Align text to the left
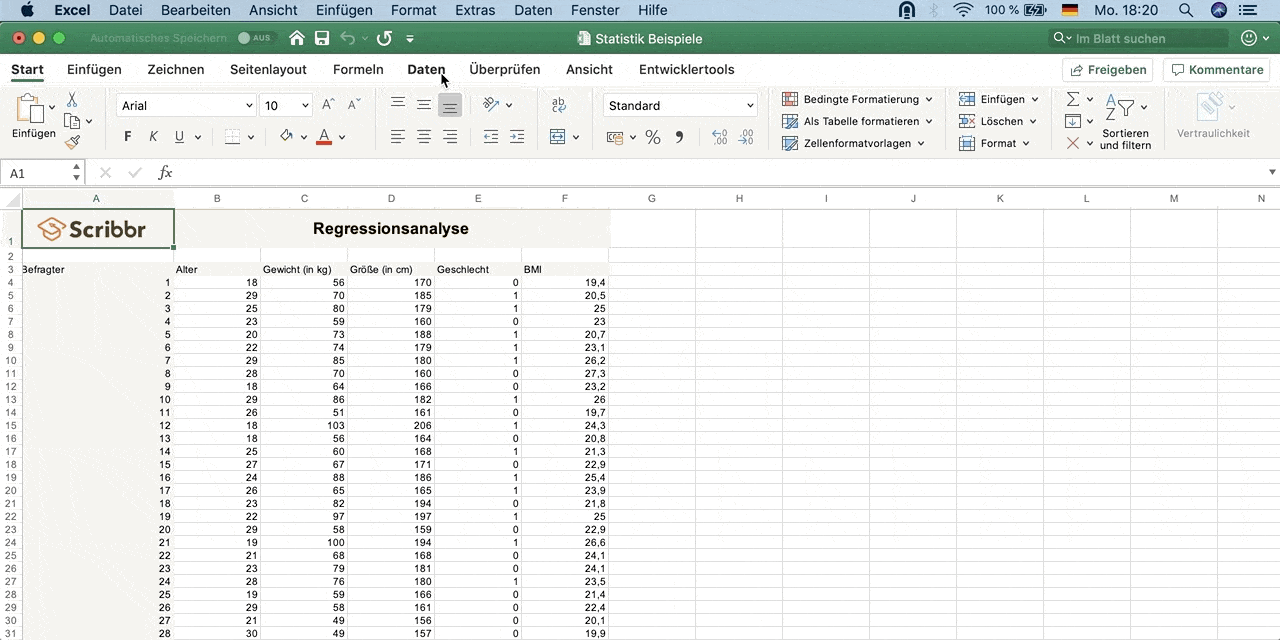This screenshot has height=640, width=1280. pyautogui.click(x=398, y=137)
